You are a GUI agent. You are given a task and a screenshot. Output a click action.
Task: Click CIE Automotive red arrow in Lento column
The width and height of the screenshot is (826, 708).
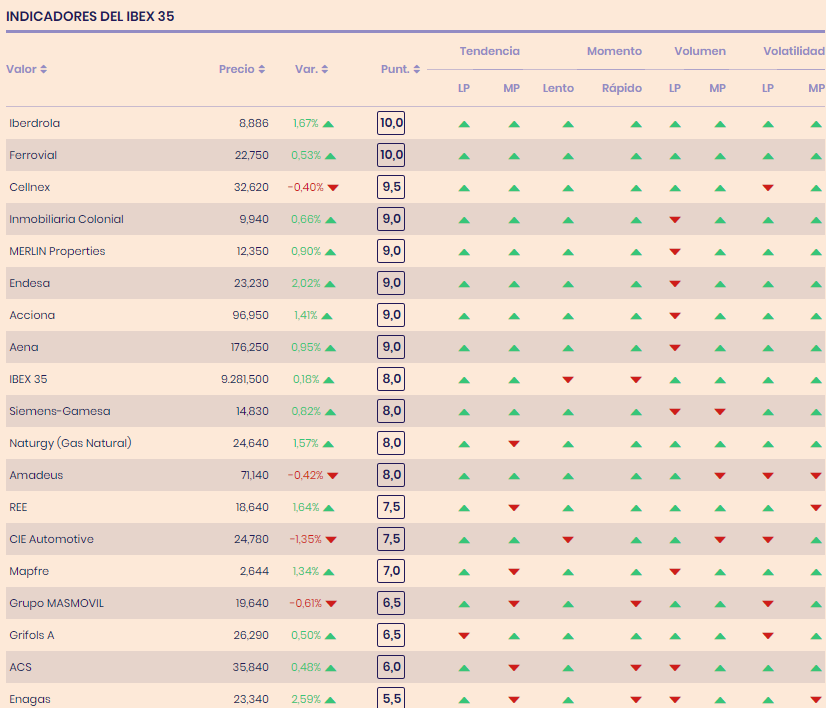[568, 540]
